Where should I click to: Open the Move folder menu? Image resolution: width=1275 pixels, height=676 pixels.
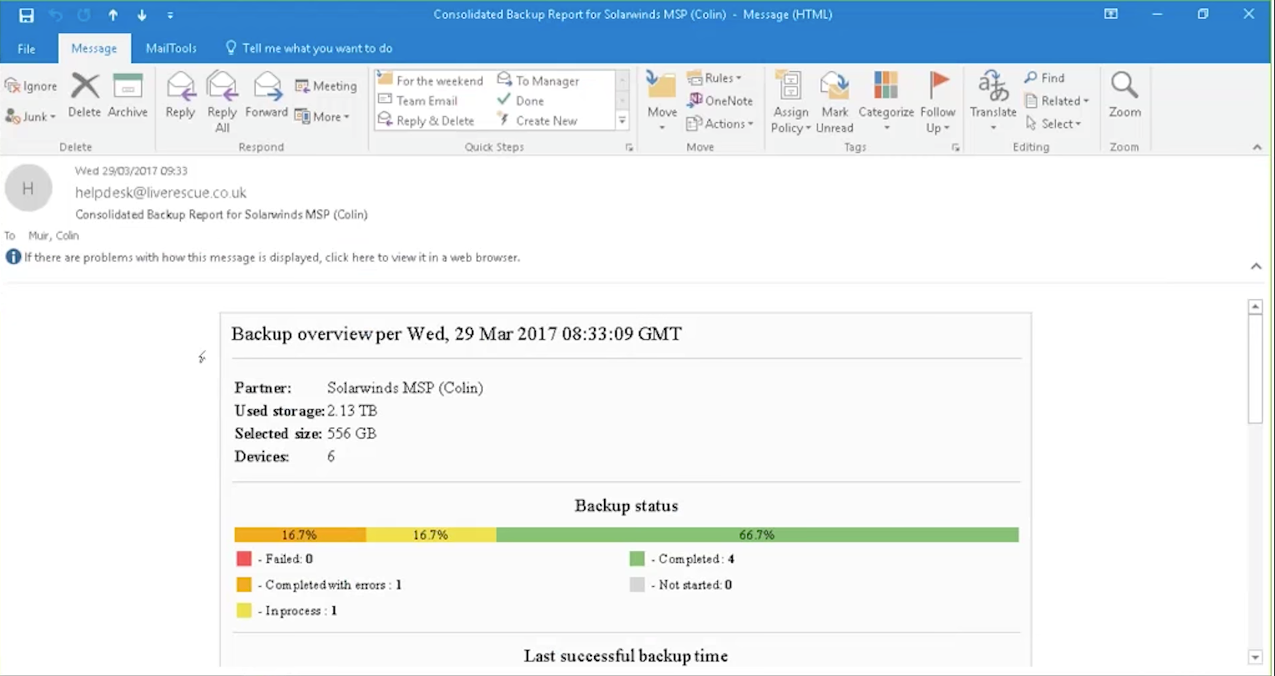pos(662,102)
